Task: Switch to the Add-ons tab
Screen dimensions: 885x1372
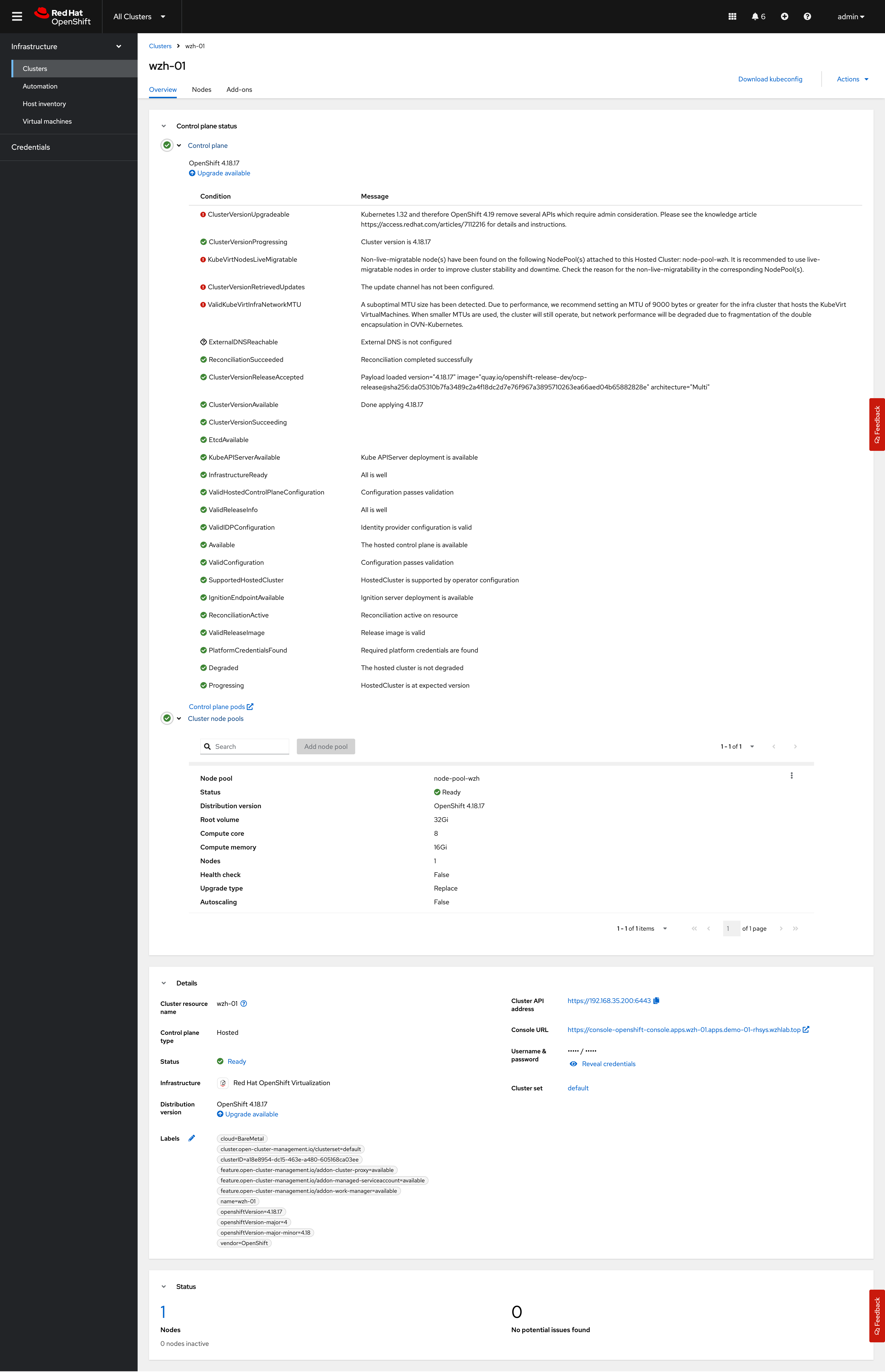Action: point(239,90)
